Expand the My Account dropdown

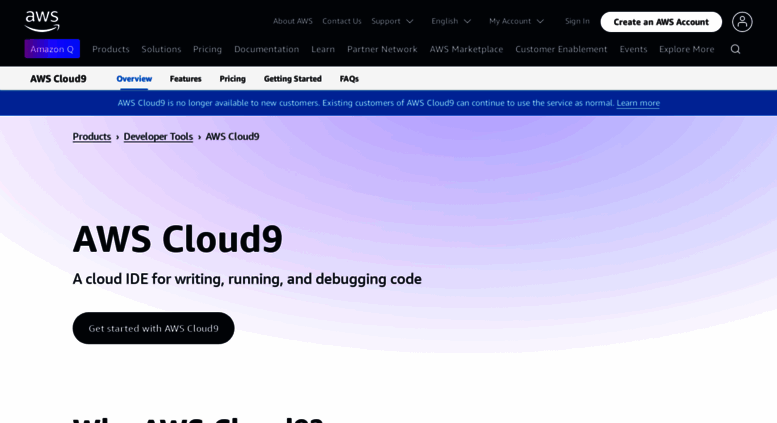516,21
